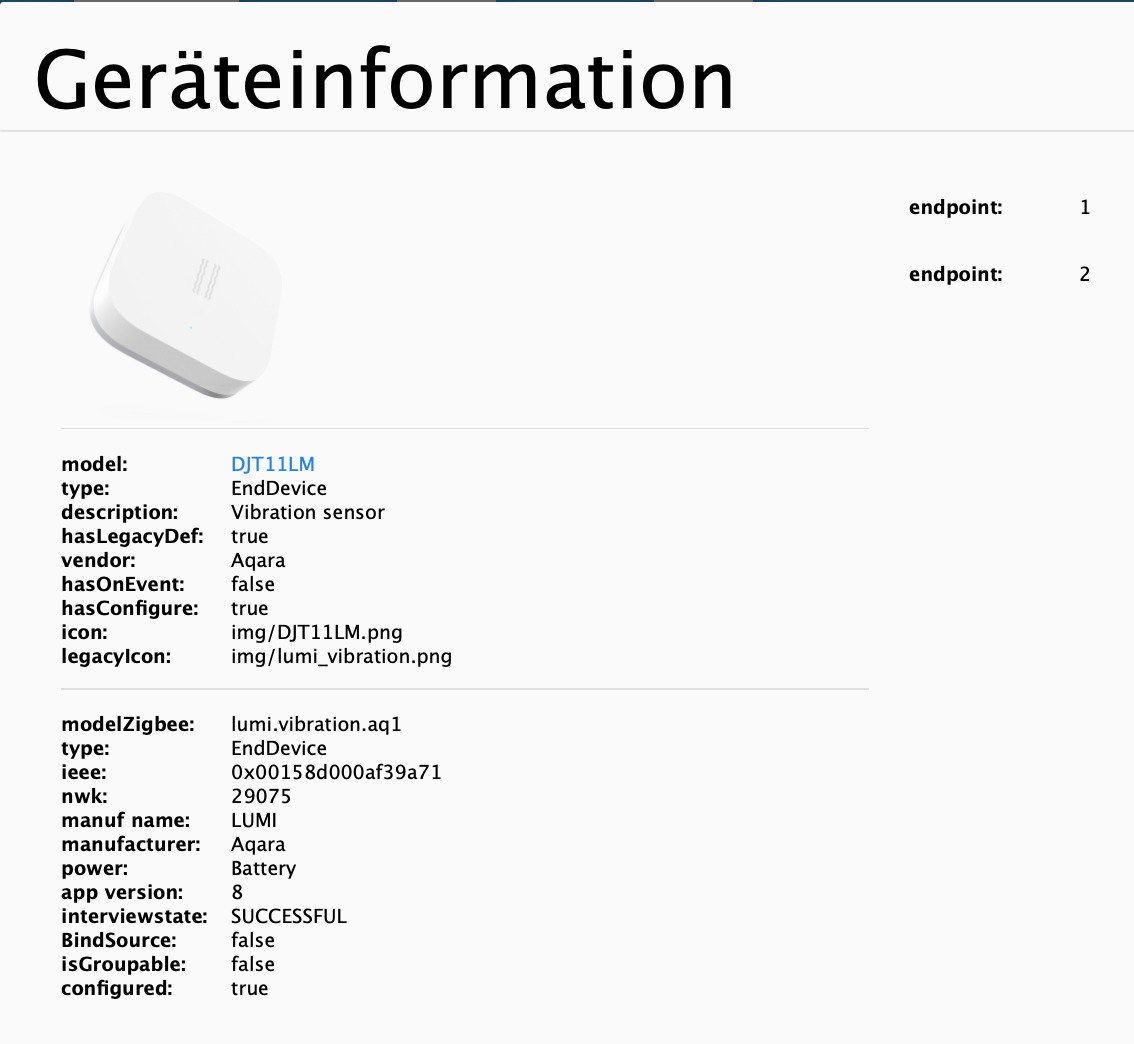
Task: Click the BindSource value 'false'
Action: pyautogui.click(x=252, y=940)
